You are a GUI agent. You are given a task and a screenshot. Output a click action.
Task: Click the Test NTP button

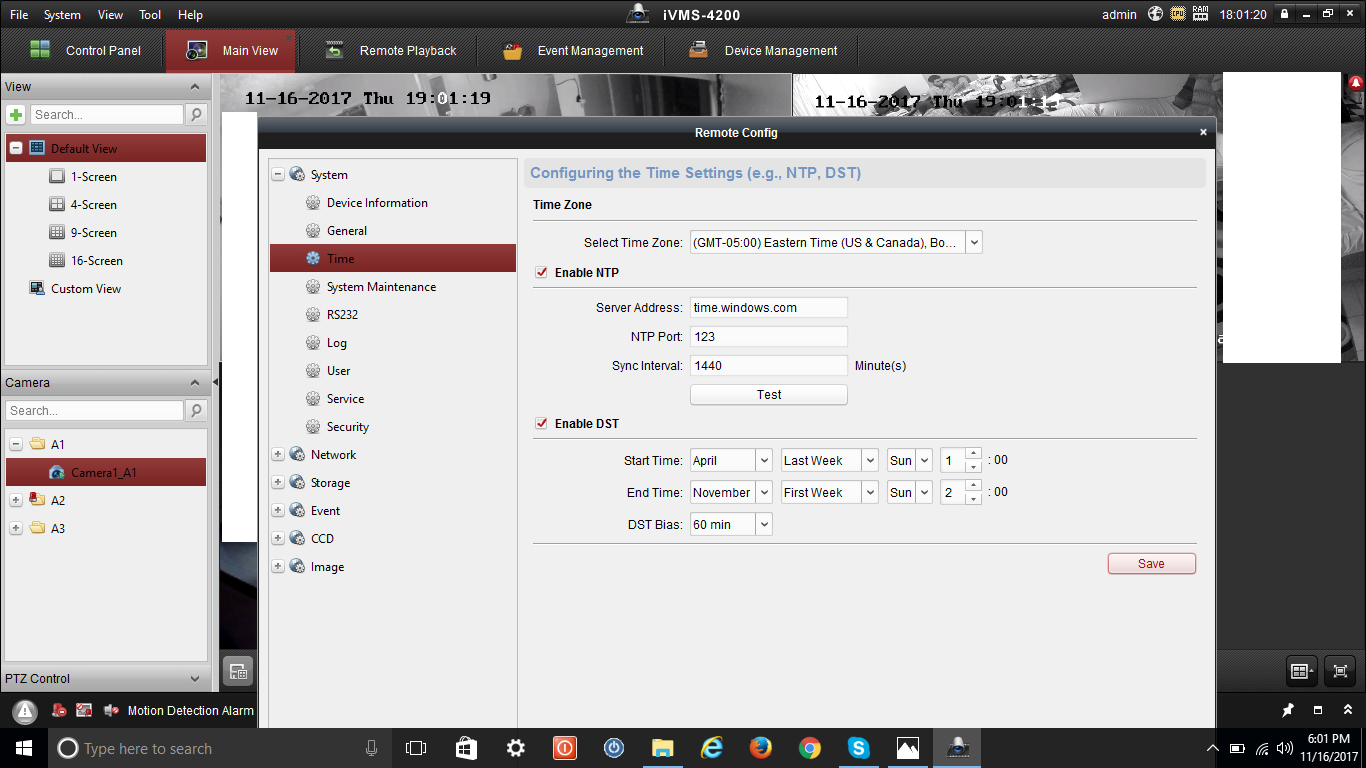(x=768, y=395)
